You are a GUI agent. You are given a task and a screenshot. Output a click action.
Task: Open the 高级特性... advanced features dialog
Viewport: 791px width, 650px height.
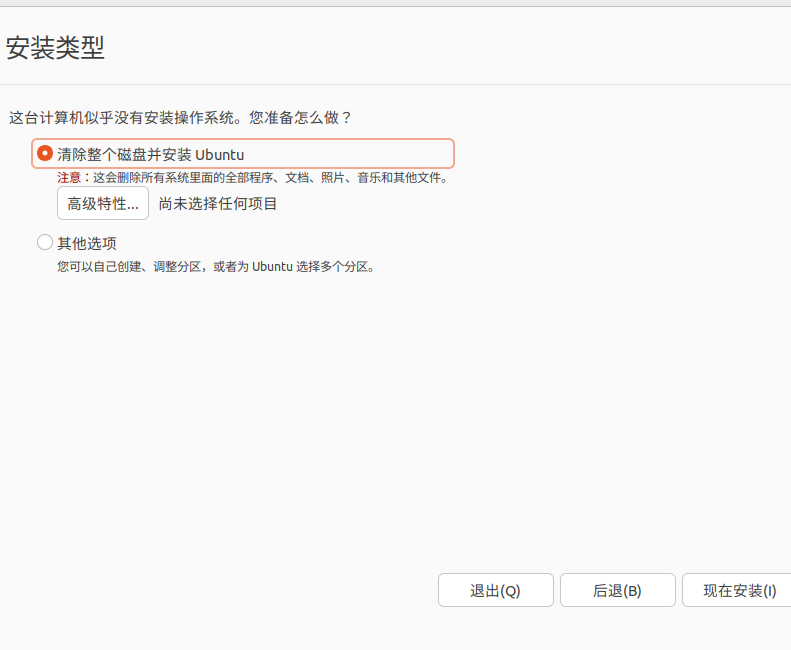[103, 203]
